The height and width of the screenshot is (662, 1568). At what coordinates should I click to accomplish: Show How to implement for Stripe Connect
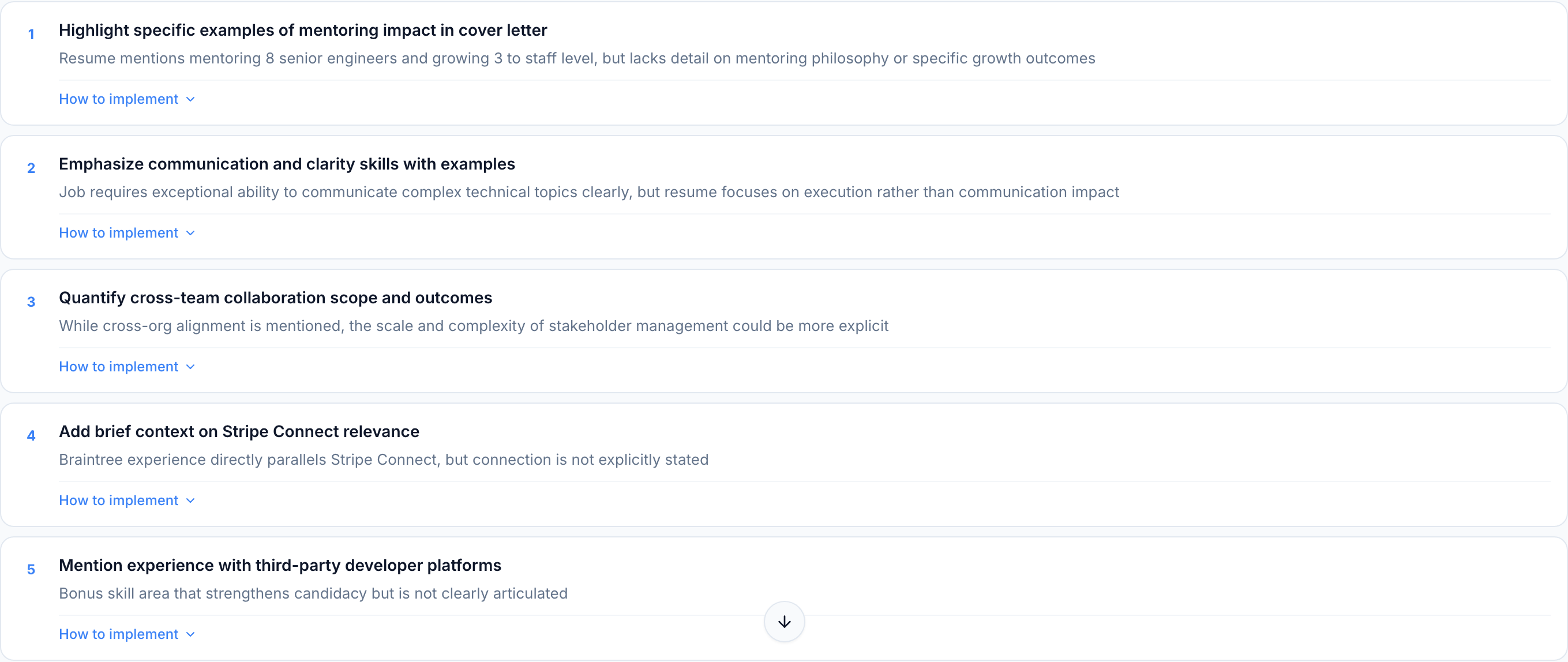click(x=126, y=501)
